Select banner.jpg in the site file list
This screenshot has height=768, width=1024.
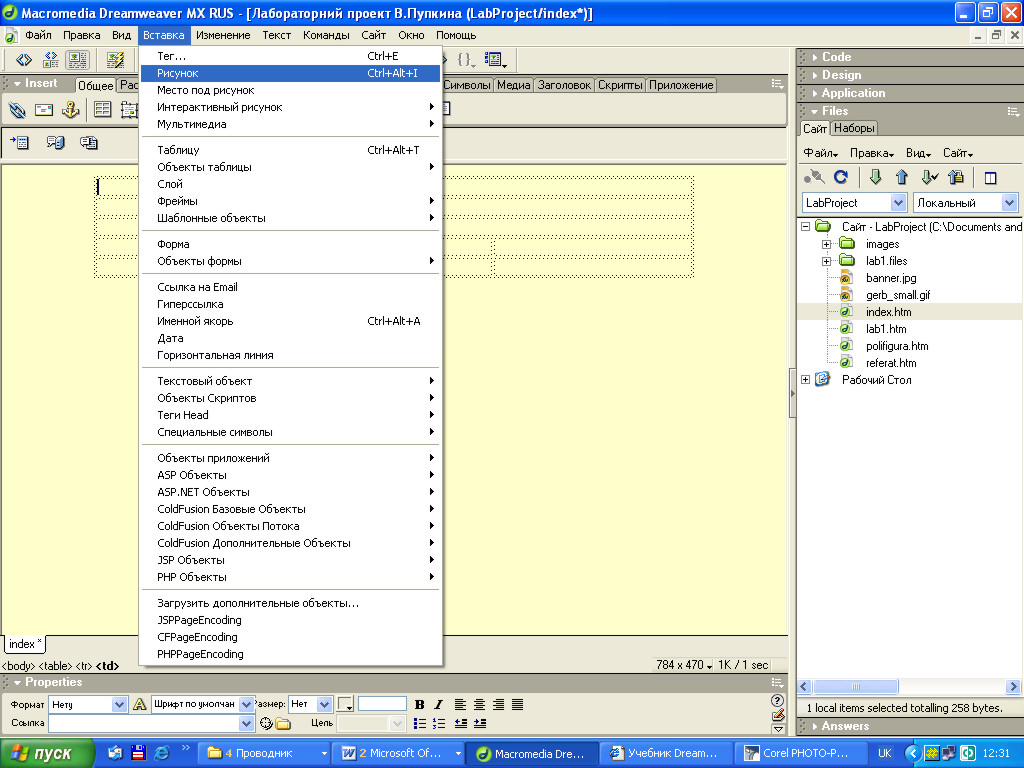point(891,278)
